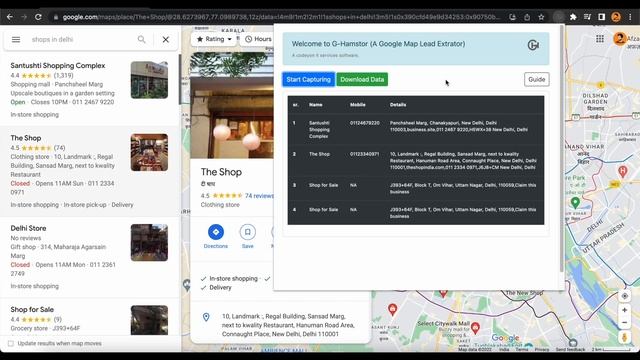This screenshot has width=640, height=360.
Task: Go back using browser back arrow
Action: pos(10,17)
